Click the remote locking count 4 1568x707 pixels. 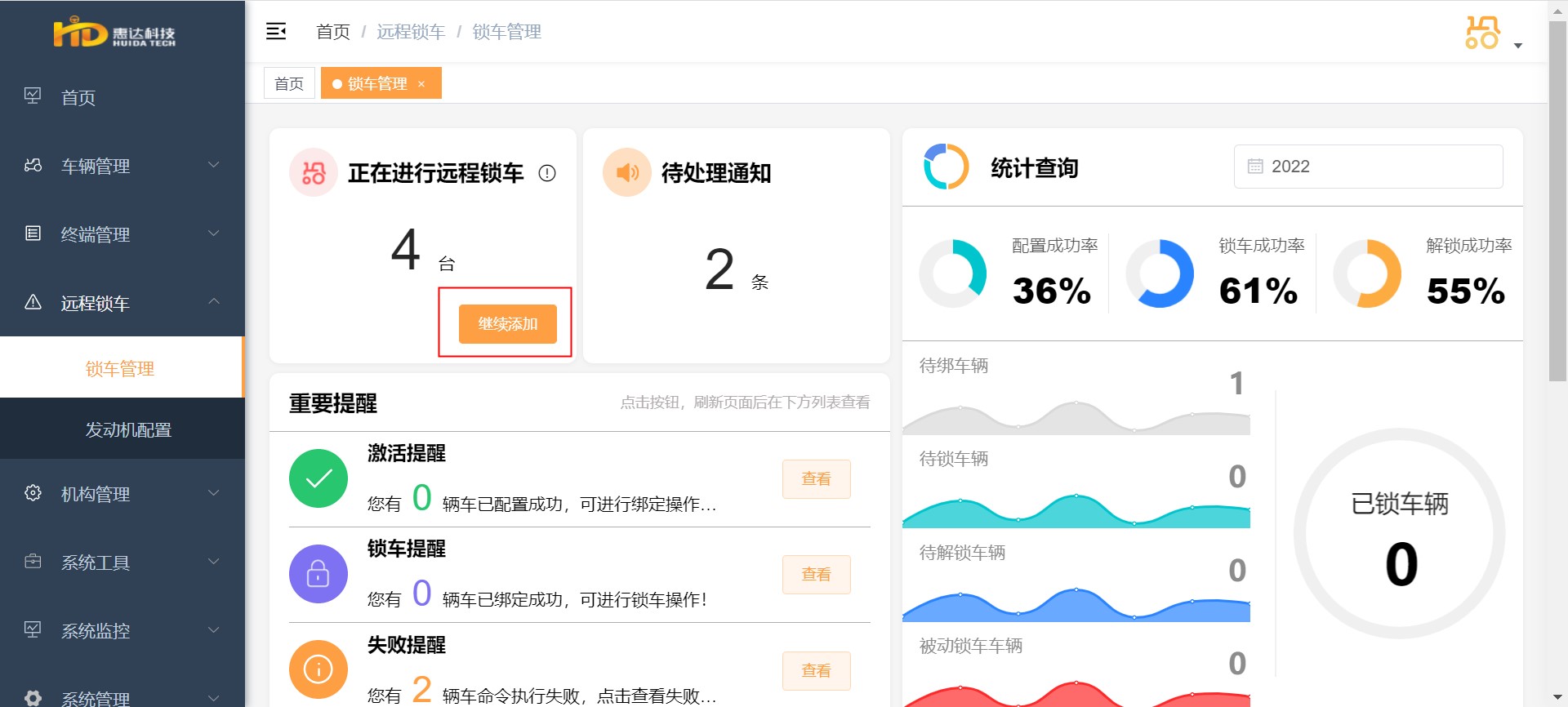pyautogui.click(x=406, y=249)
